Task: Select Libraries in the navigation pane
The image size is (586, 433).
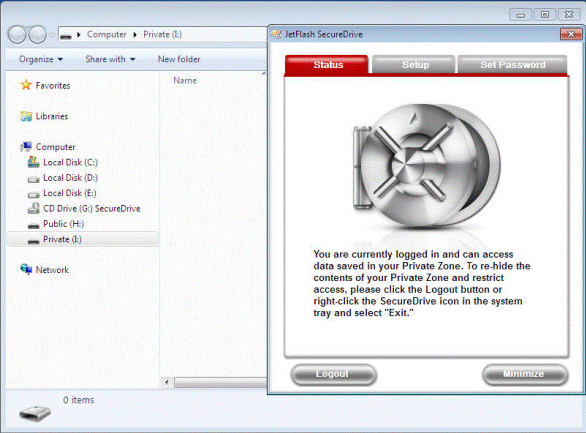Action: pos(52,116)
